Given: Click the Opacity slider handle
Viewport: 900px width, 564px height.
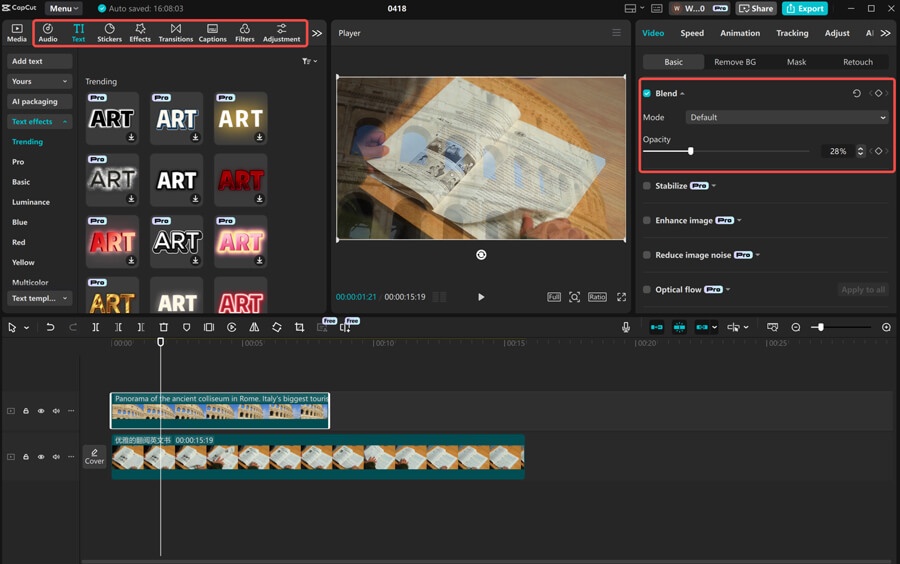Looking at the screenshot, I should (x=690, y=151).
